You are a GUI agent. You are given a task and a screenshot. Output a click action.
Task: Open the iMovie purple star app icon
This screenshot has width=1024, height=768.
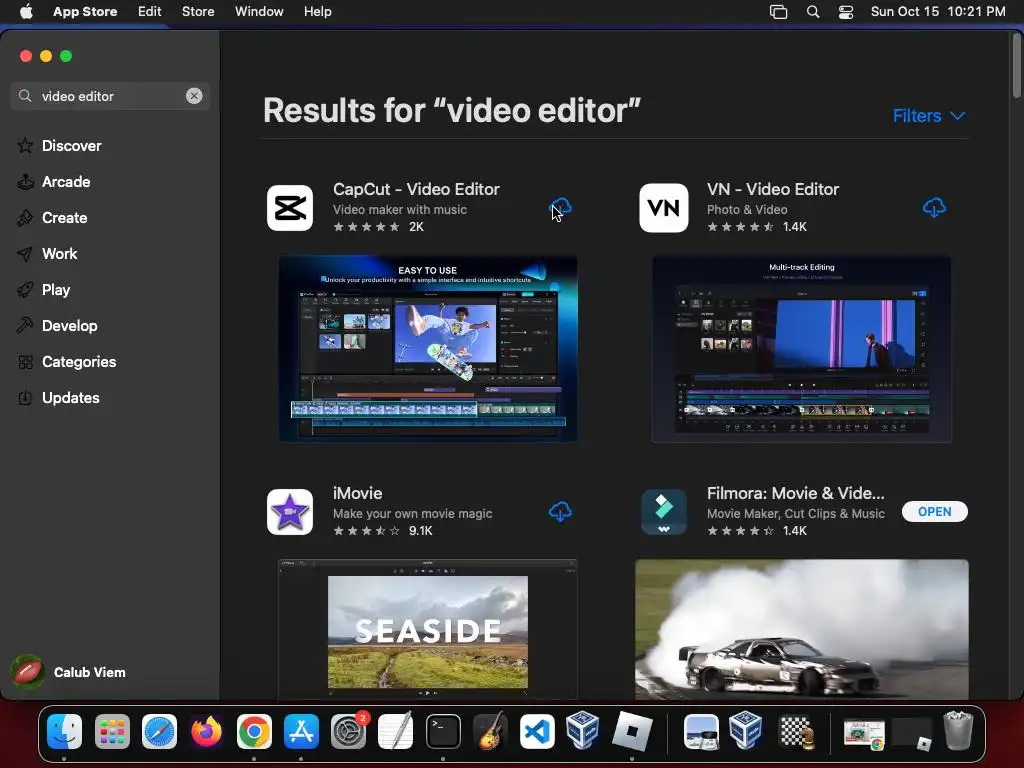(290, 512)
